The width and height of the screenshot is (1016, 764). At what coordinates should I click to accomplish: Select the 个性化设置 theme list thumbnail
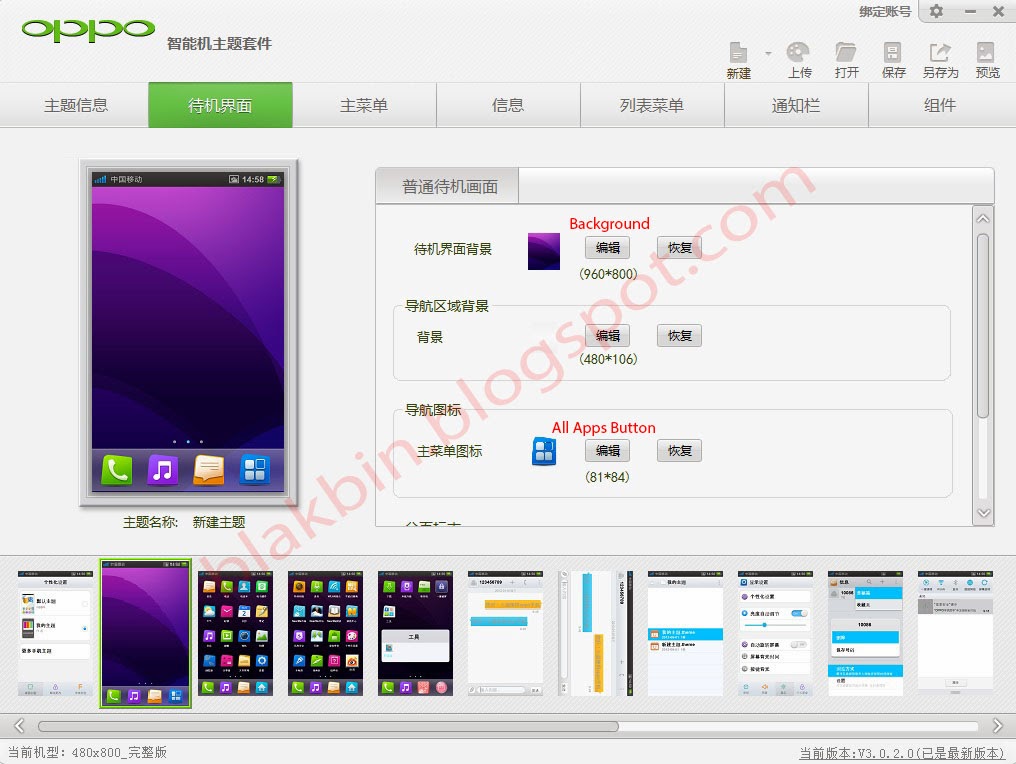55,633
